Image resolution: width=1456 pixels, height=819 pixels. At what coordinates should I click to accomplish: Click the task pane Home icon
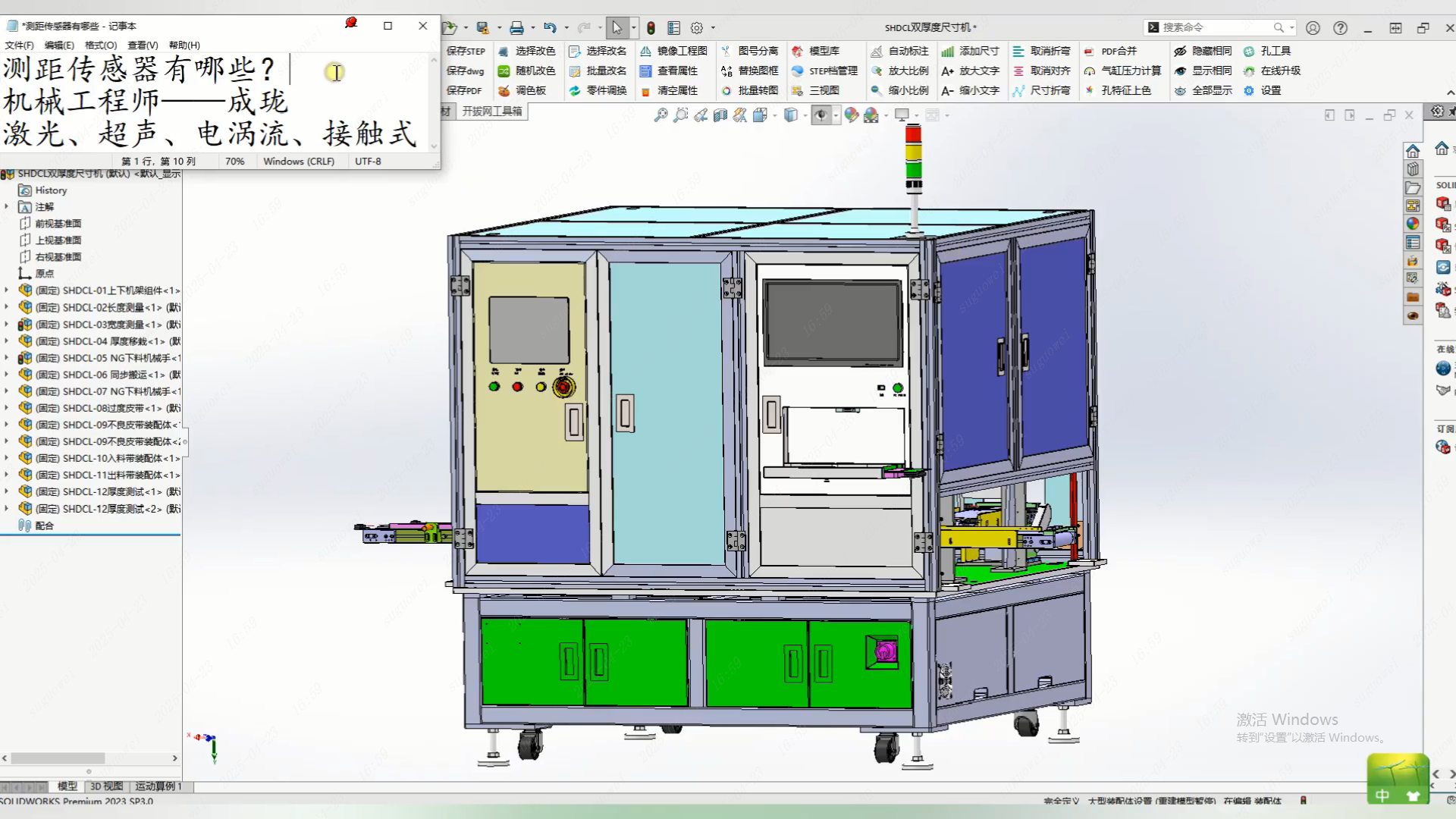coord(1412,151)
